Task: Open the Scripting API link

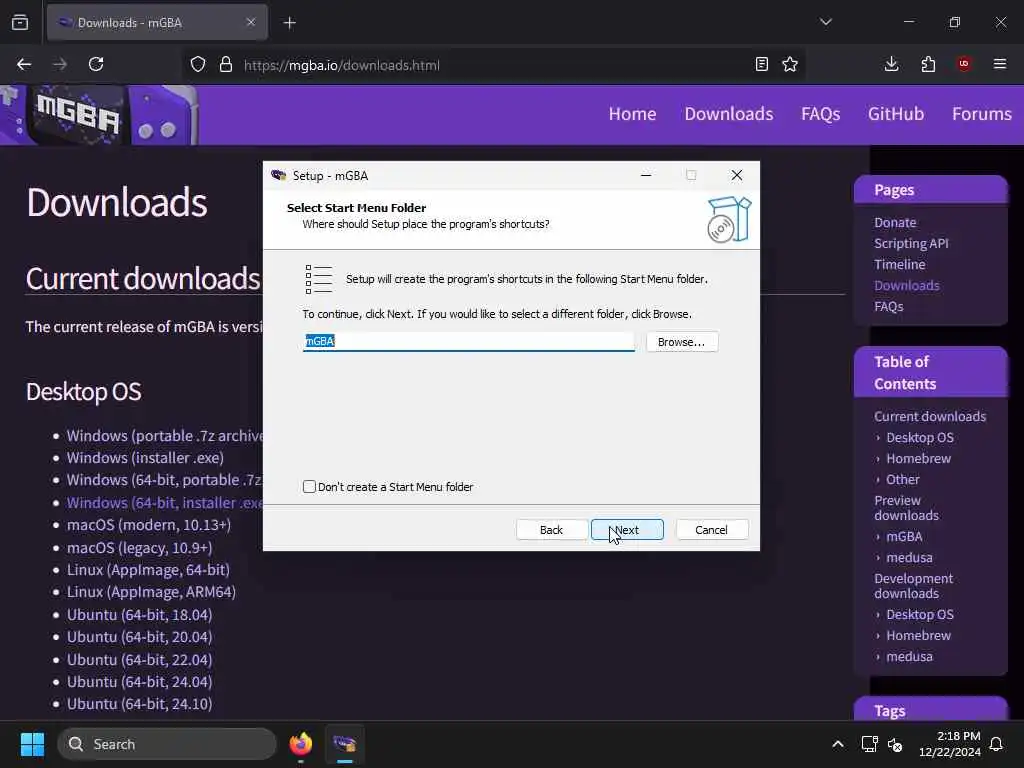Action: point(912,244)
